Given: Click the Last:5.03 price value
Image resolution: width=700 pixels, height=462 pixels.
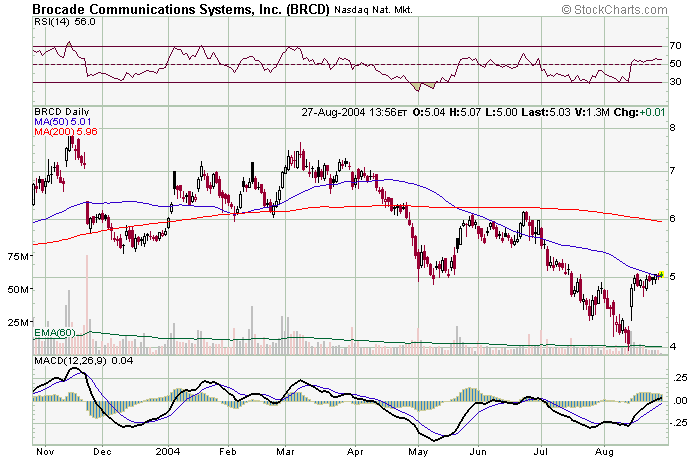Looking at the screenshot, I should click(546, 112).
